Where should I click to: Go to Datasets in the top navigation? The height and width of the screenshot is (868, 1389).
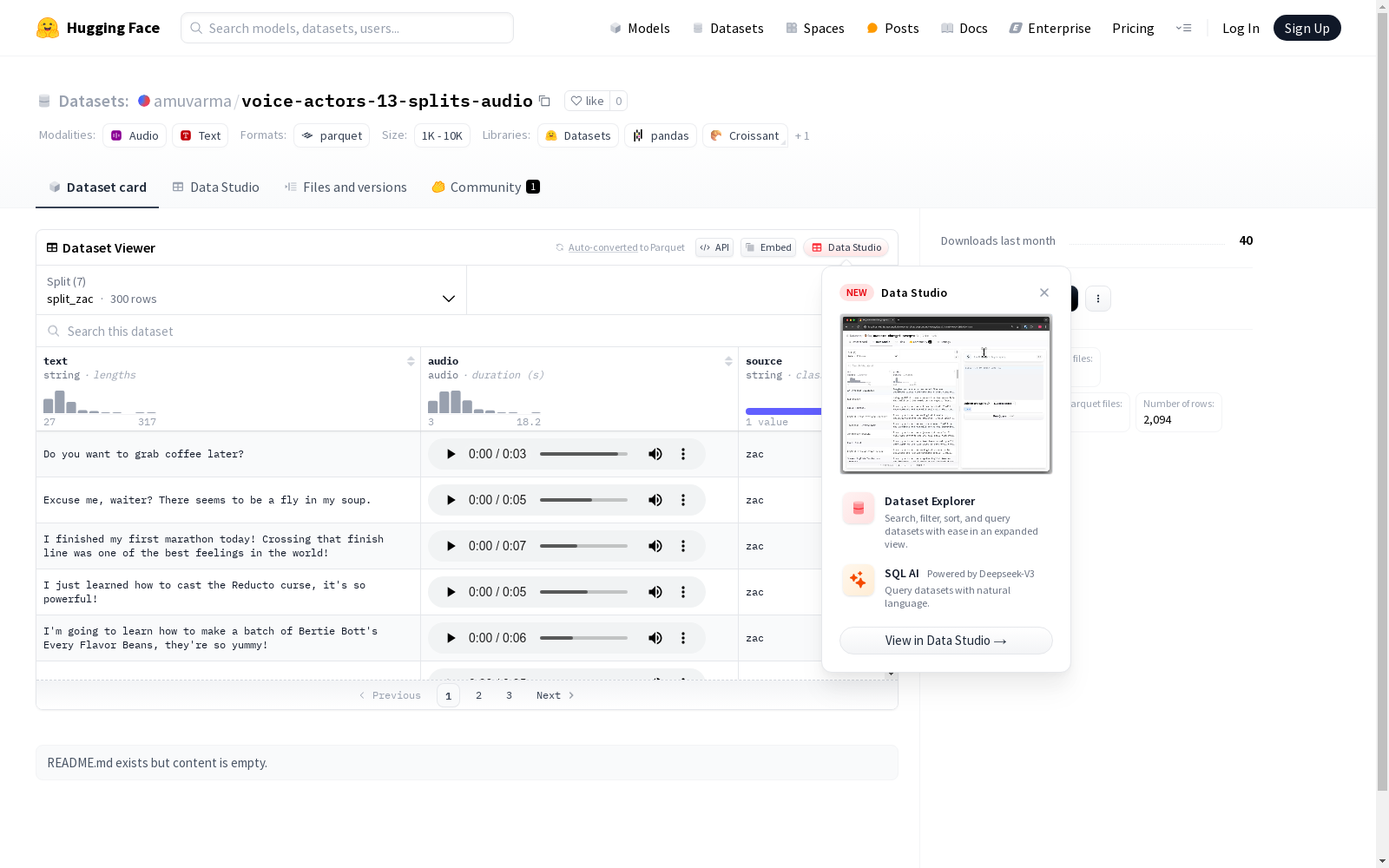click(727, 28)
